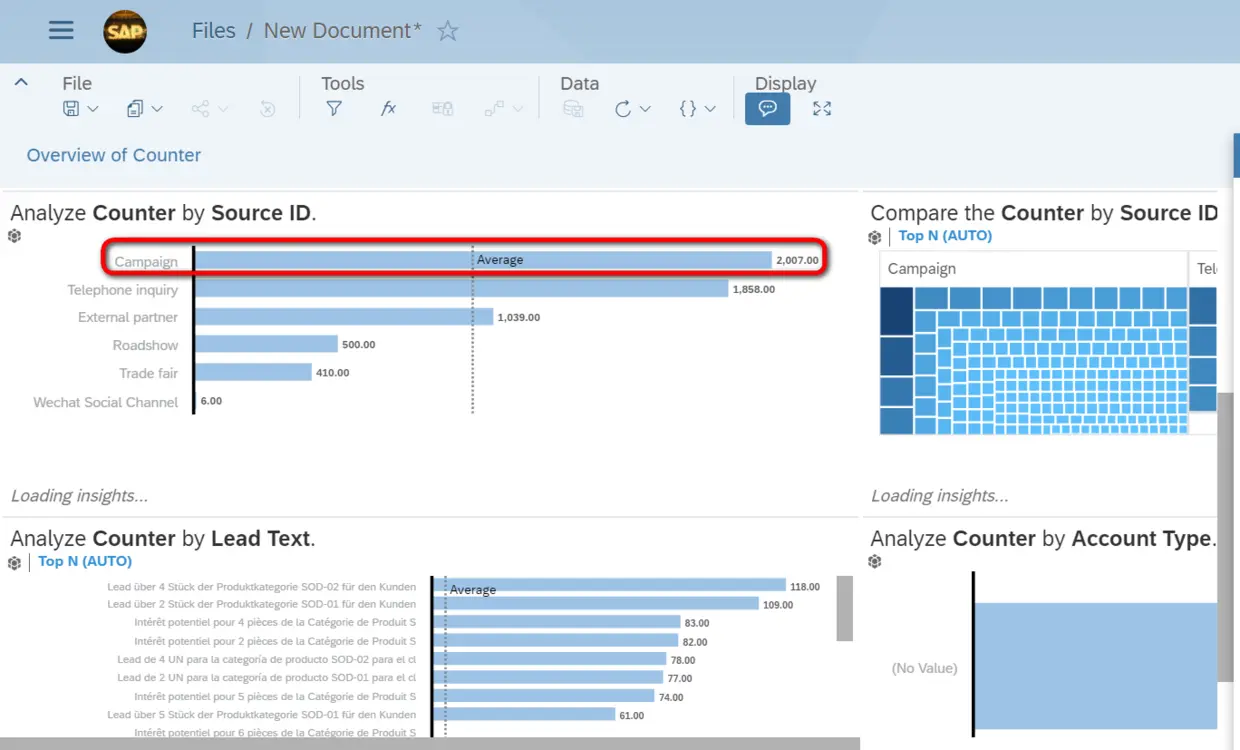Click the Share icon in File section
This screenshot has width=1240, height=750.
pyautogui.click(x=201, y=109)
